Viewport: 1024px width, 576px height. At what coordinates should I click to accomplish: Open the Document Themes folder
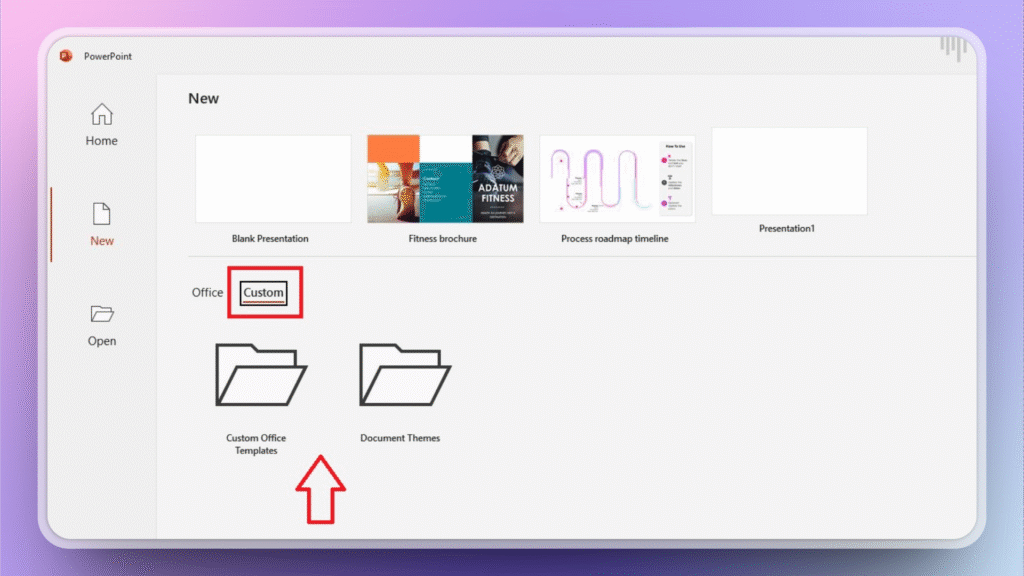coord(401,375)
